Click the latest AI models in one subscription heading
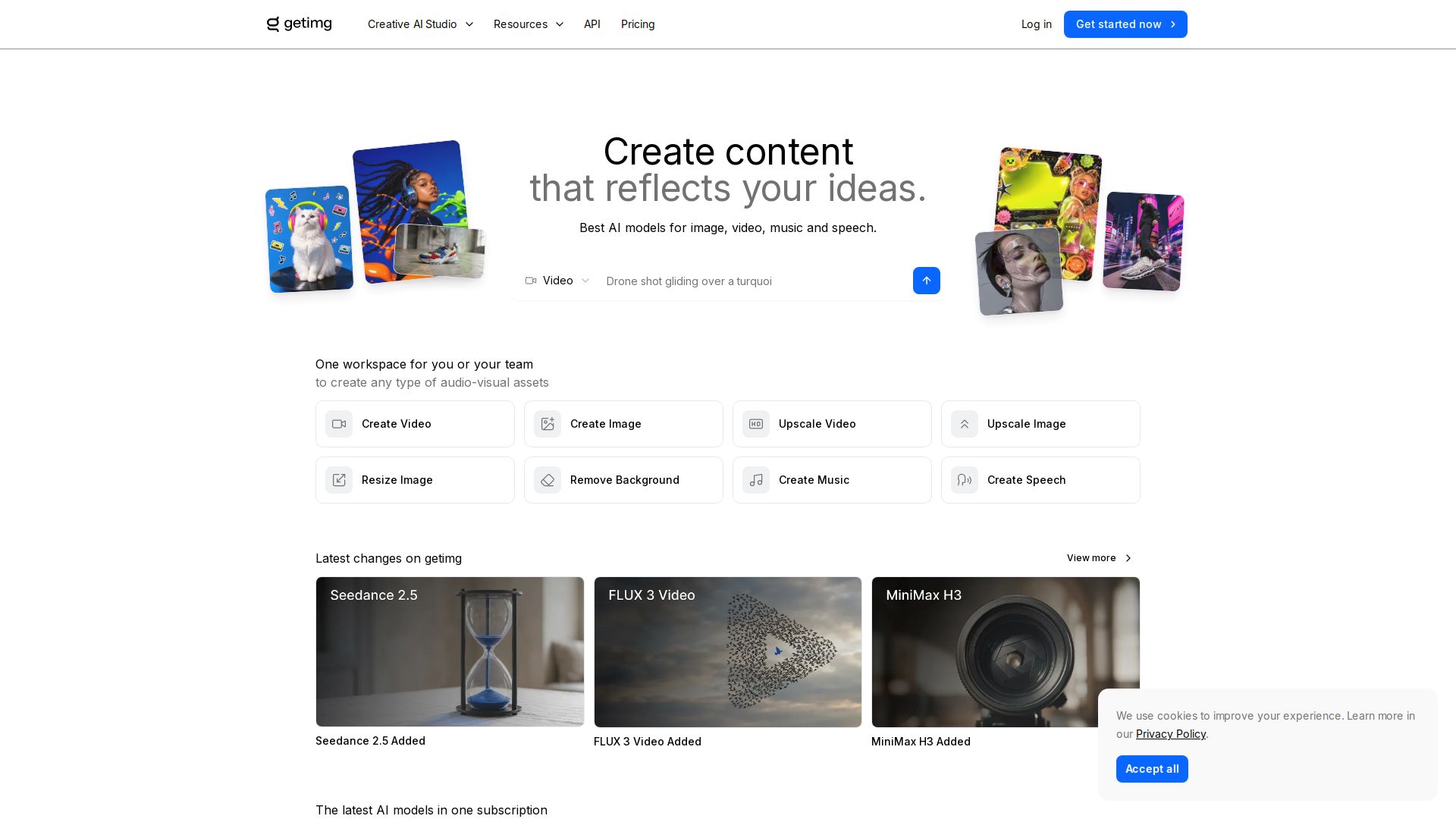This screenshot has width=1456, height=819. pyautogui.click(x=431, y=810)
